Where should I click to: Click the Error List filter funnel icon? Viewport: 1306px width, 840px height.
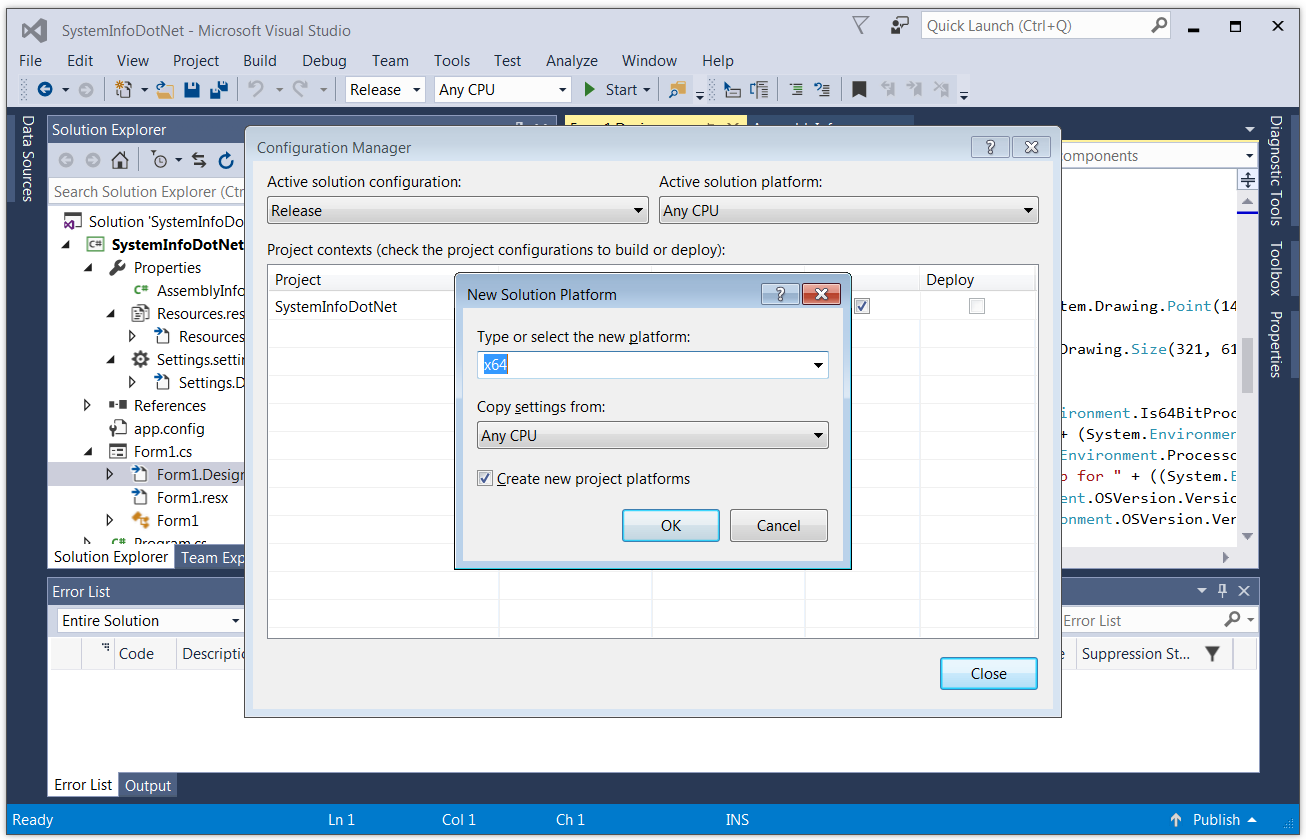coord(1212,654)
